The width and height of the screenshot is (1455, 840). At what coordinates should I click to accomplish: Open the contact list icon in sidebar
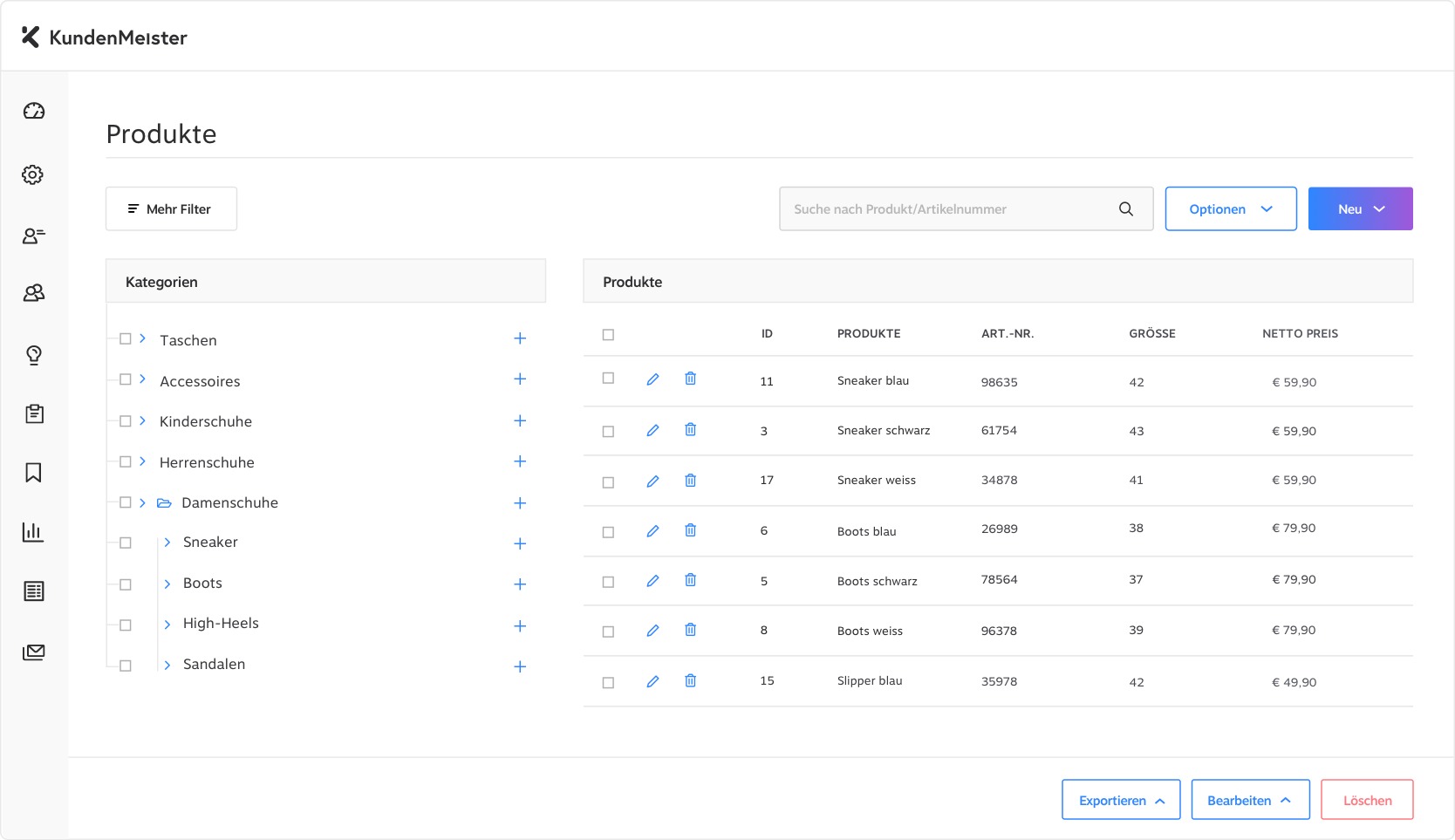[x=34, y=236]
